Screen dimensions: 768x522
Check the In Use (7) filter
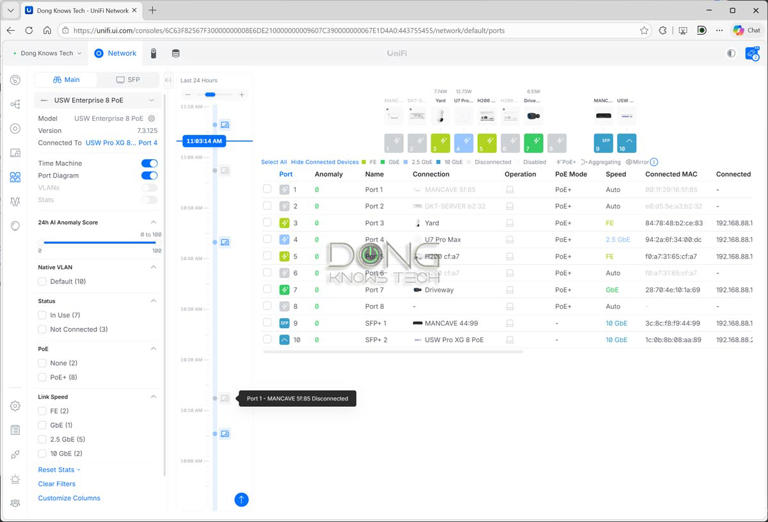coord(42,315)
